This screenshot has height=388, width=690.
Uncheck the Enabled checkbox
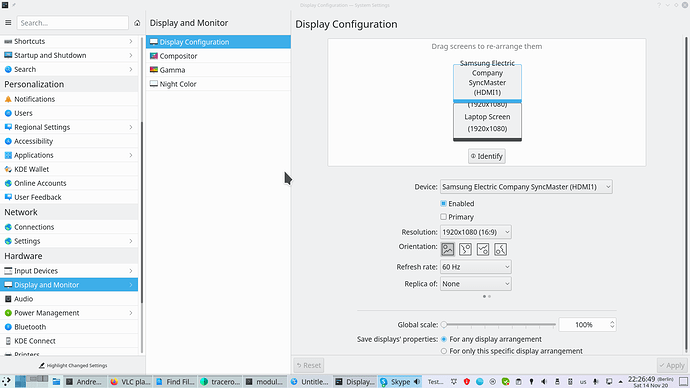tap(443, 204)
